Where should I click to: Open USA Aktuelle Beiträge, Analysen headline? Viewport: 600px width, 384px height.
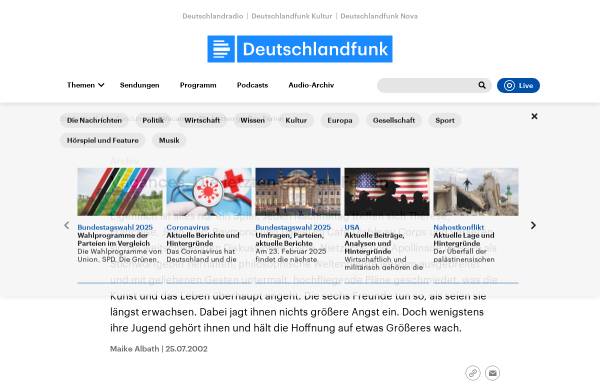pos(374,243)
